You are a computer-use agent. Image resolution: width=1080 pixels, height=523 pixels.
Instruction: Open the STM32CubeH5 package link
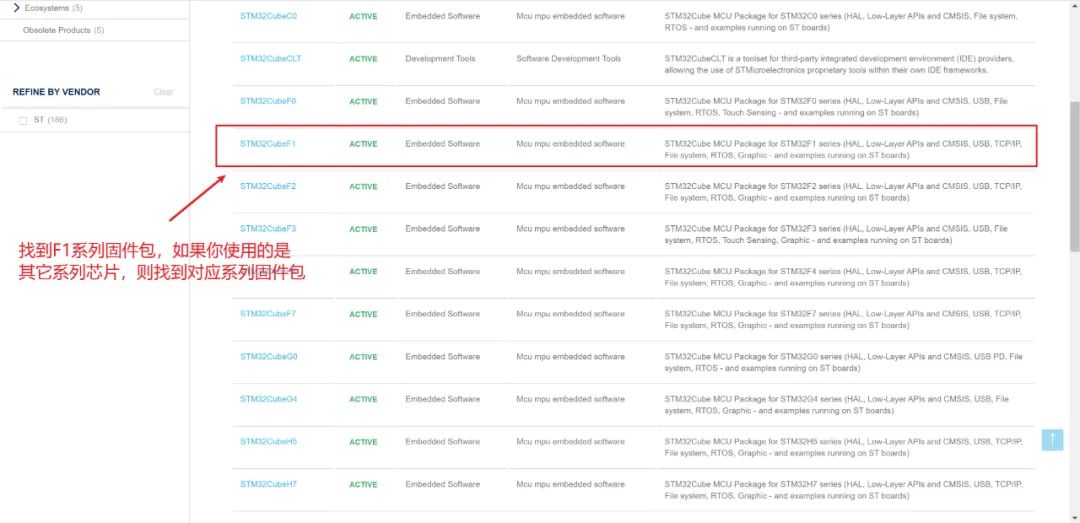point(269,442)
